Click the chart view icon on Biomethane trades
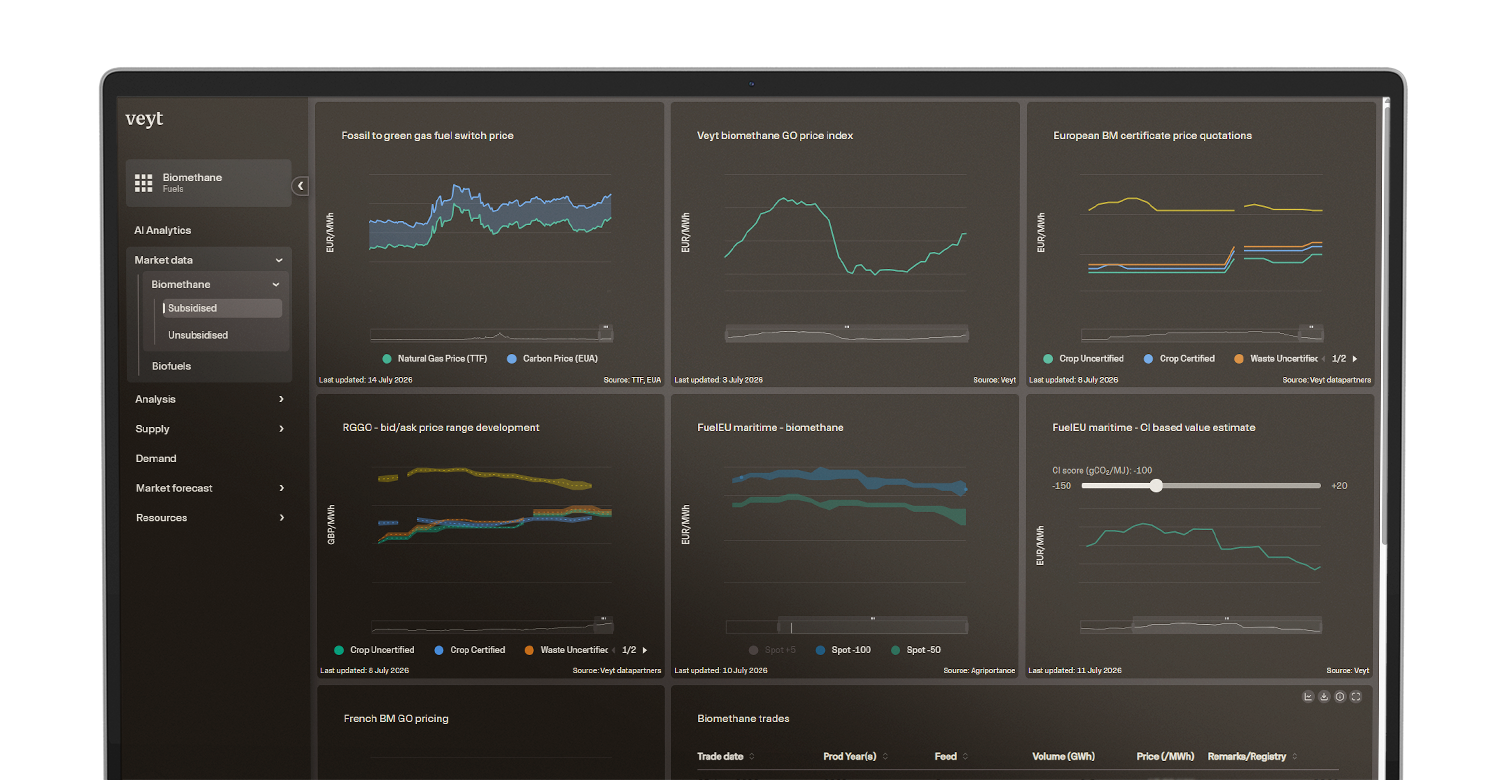The height and width of the screenshot is (780, 1500). [x=1308, y=697]
